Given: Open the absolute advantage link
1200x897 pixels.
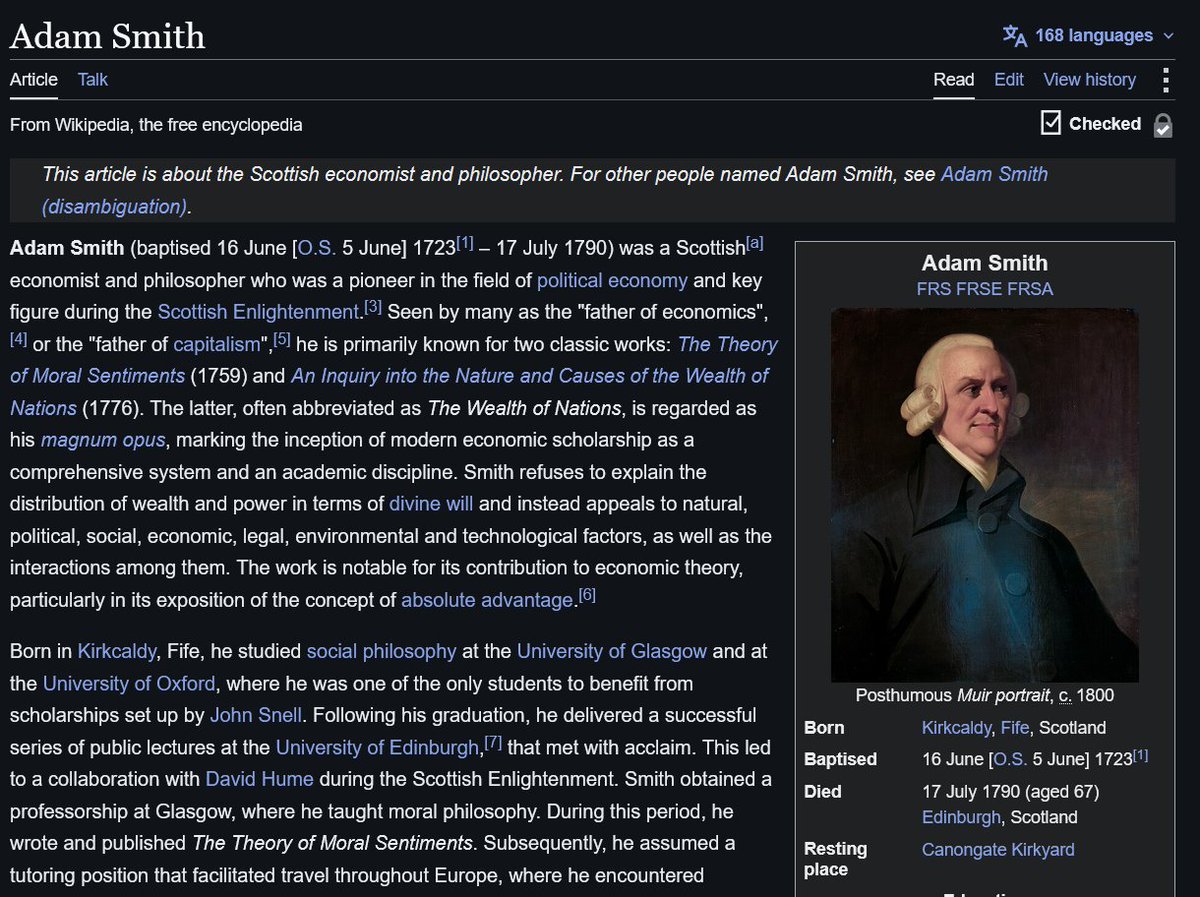Looking at the screenshot, I should [489, 600].
